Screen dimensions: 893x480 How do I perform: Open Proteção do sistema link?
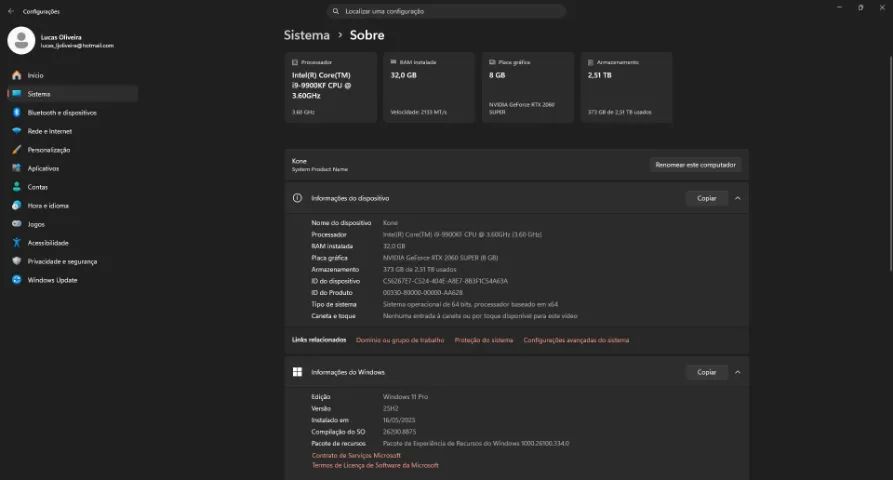click(x=484, y=340)
